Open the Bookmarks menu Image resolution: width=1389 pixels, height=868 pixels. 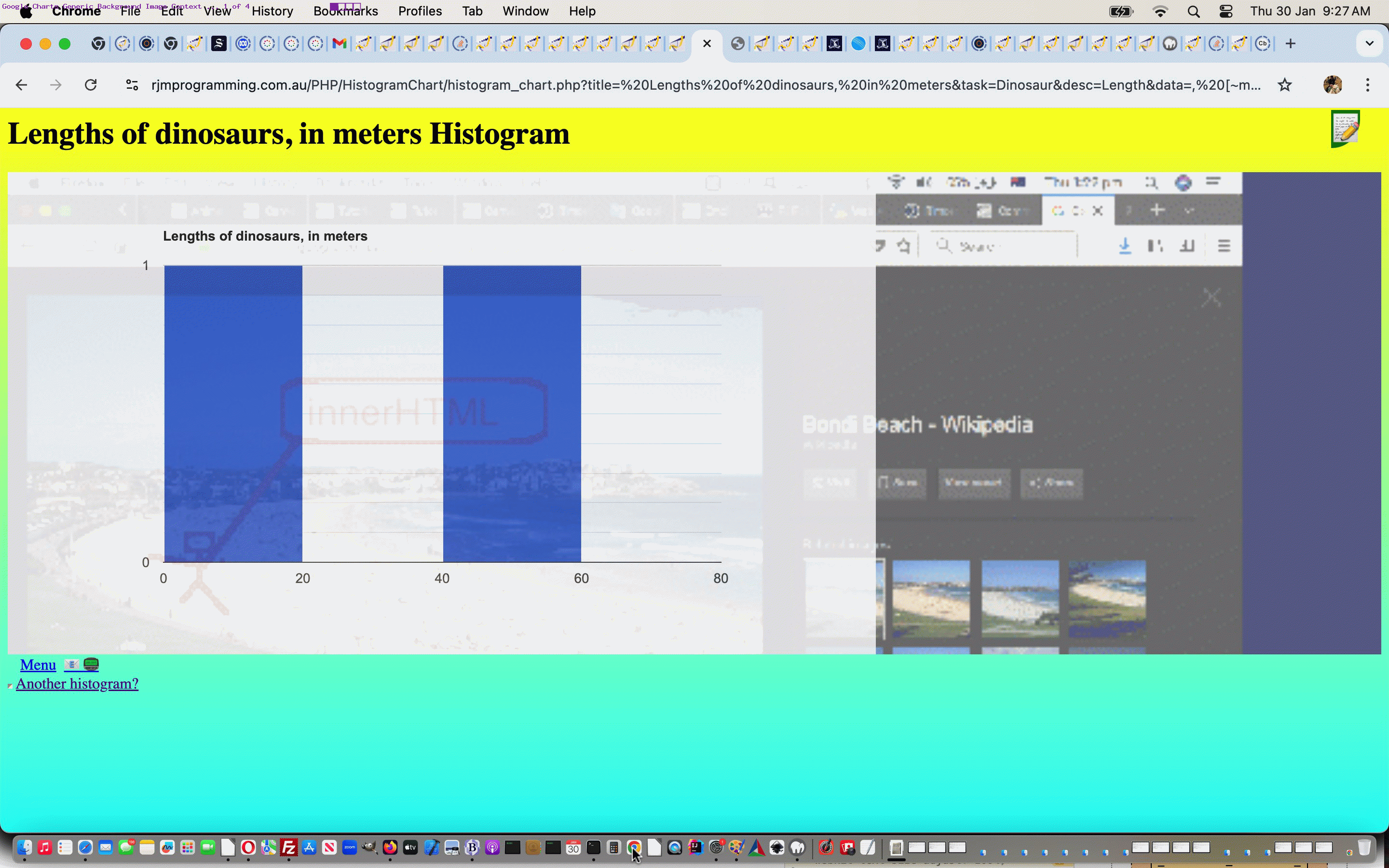(x=345, y=12)
